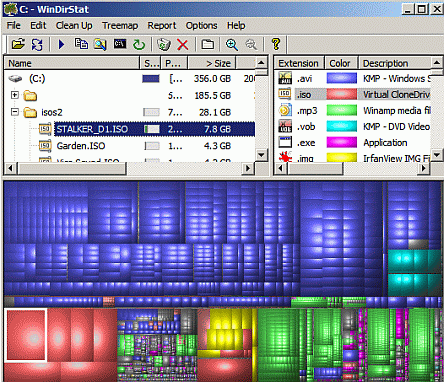Click the blue play arrow toolbar icon
The width and height of the screenshot is (444, 382).
[61, 44]
